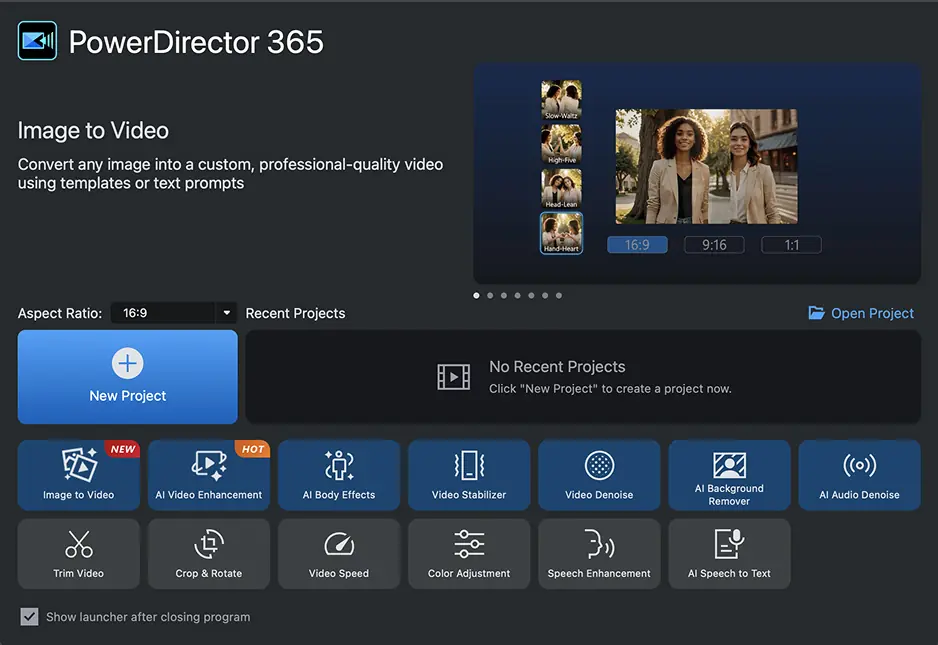
Task: Click the HOT badge on AI Video Enhancement
Action: pos(253,449)
